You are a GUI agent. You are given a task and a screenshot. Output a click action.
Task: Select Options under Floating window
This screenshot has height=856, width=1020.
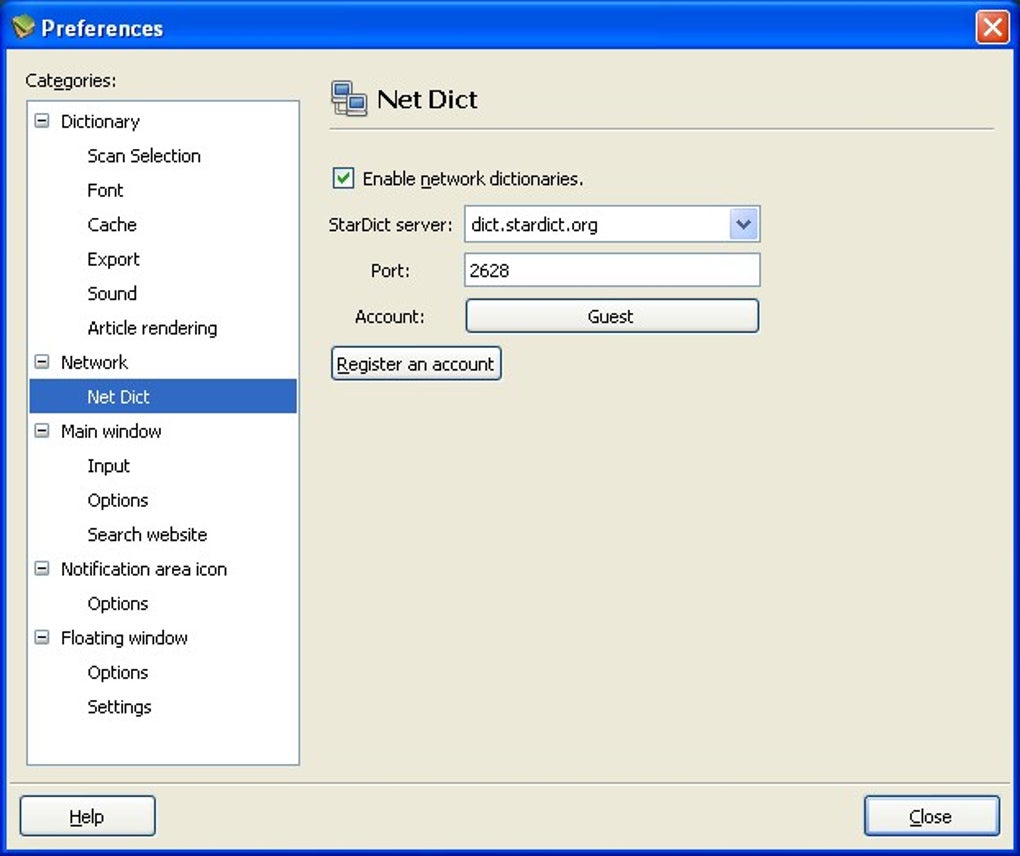pos(118,673)
